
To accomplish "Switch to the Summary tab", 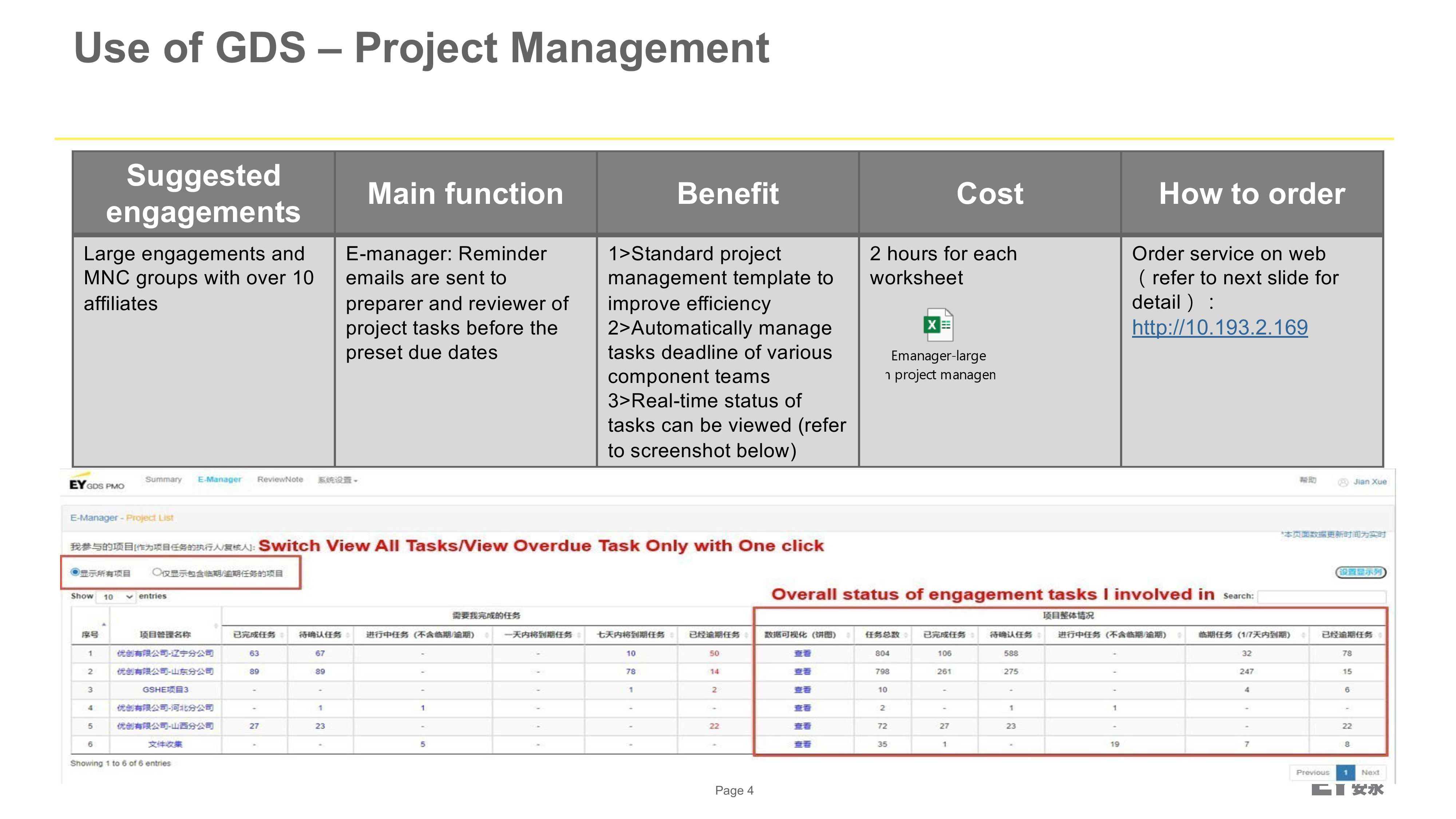I will coord(163,479).
